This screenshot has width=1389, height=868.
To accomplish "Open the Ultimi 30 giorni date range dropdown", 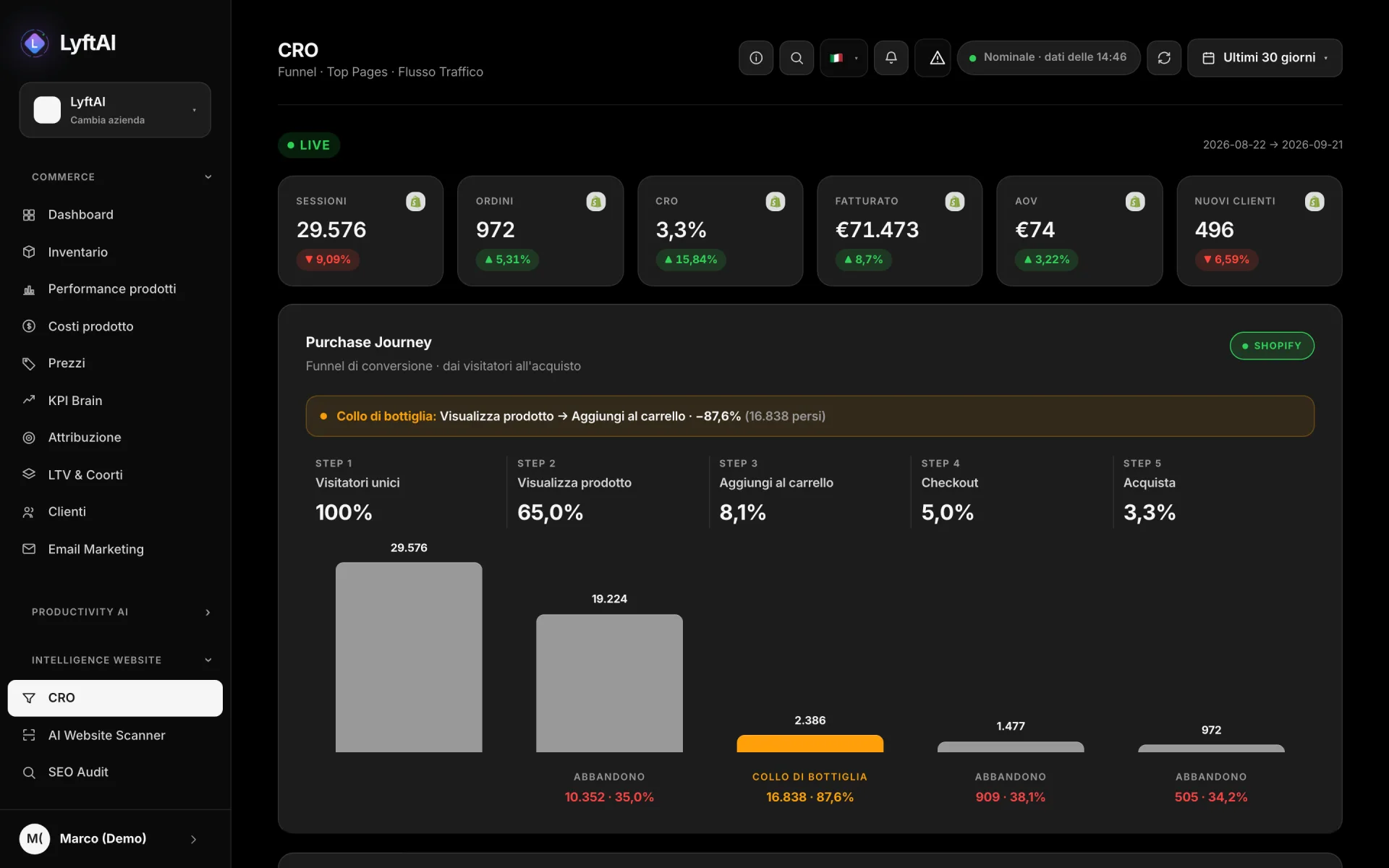I will pyautogui.click(x=1265, y=58).
